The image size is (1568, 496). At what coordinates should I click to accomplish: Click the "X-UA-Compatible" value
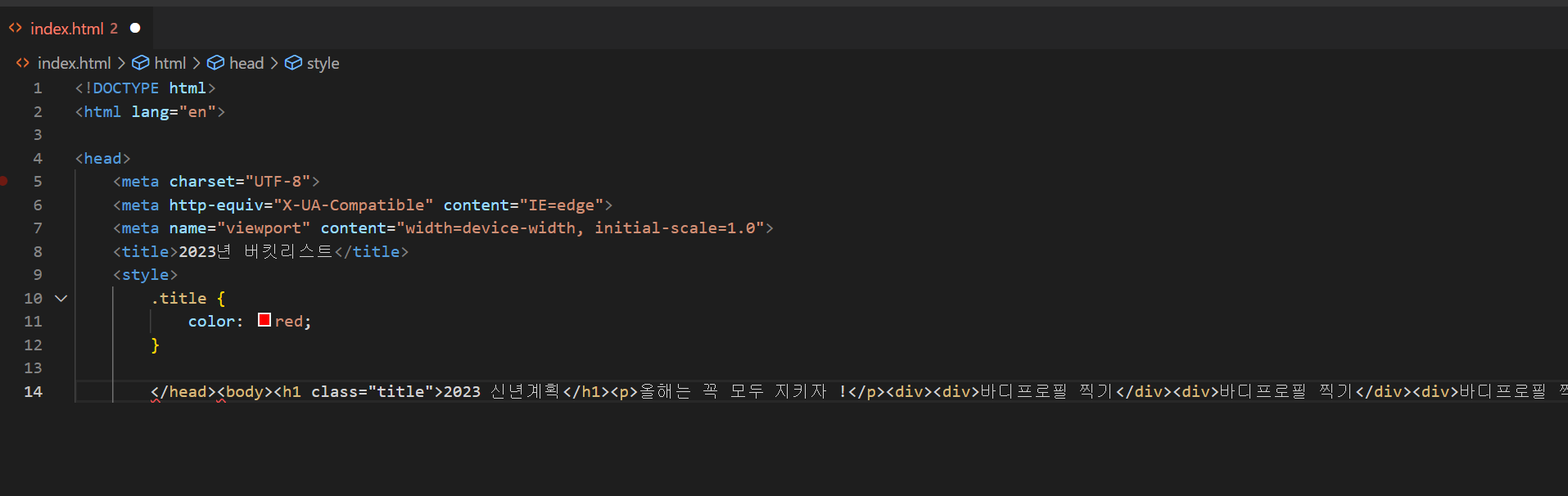pyautogui.click(x=353, y=205)
